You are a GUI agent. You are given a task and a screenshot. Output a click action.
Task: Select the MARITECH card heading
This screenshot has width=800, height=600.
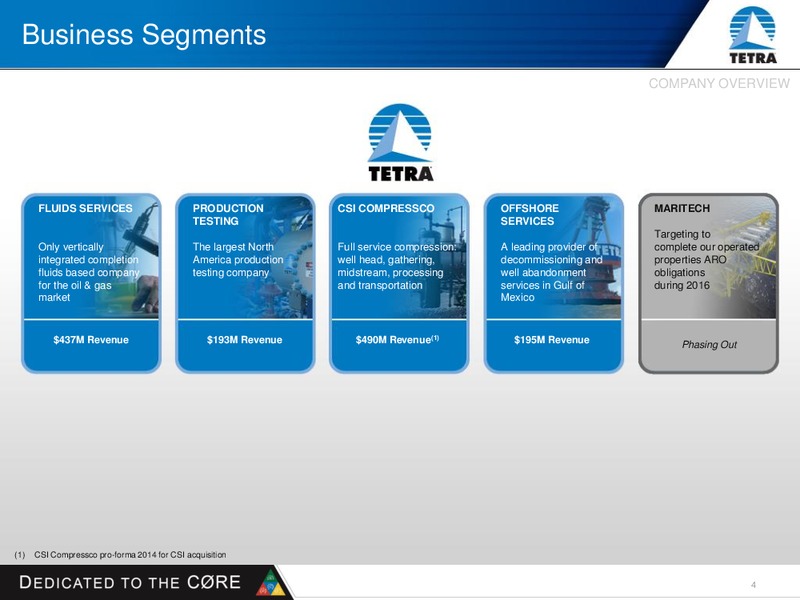pos(682,208)
